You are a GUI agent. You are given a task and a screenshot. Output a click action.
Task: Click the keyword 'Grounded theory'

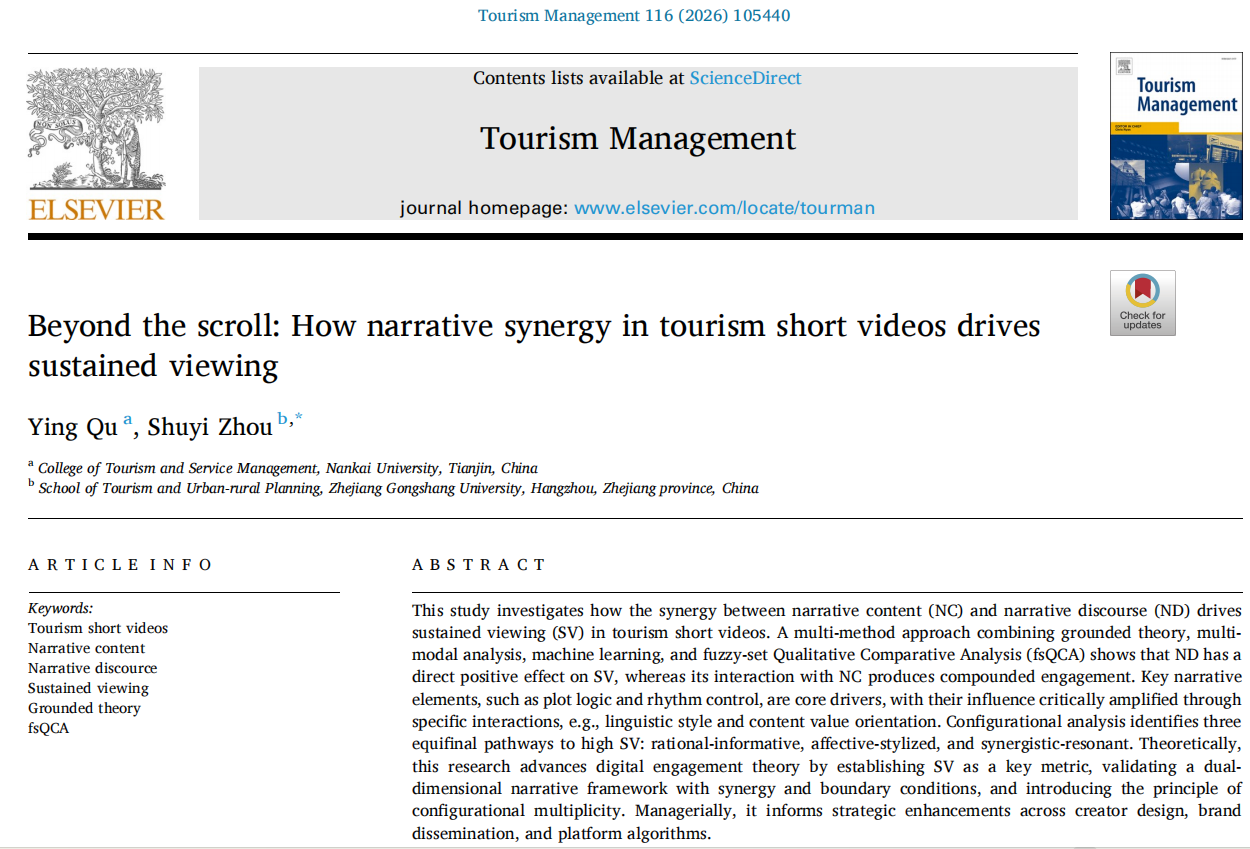pos(84,708)
